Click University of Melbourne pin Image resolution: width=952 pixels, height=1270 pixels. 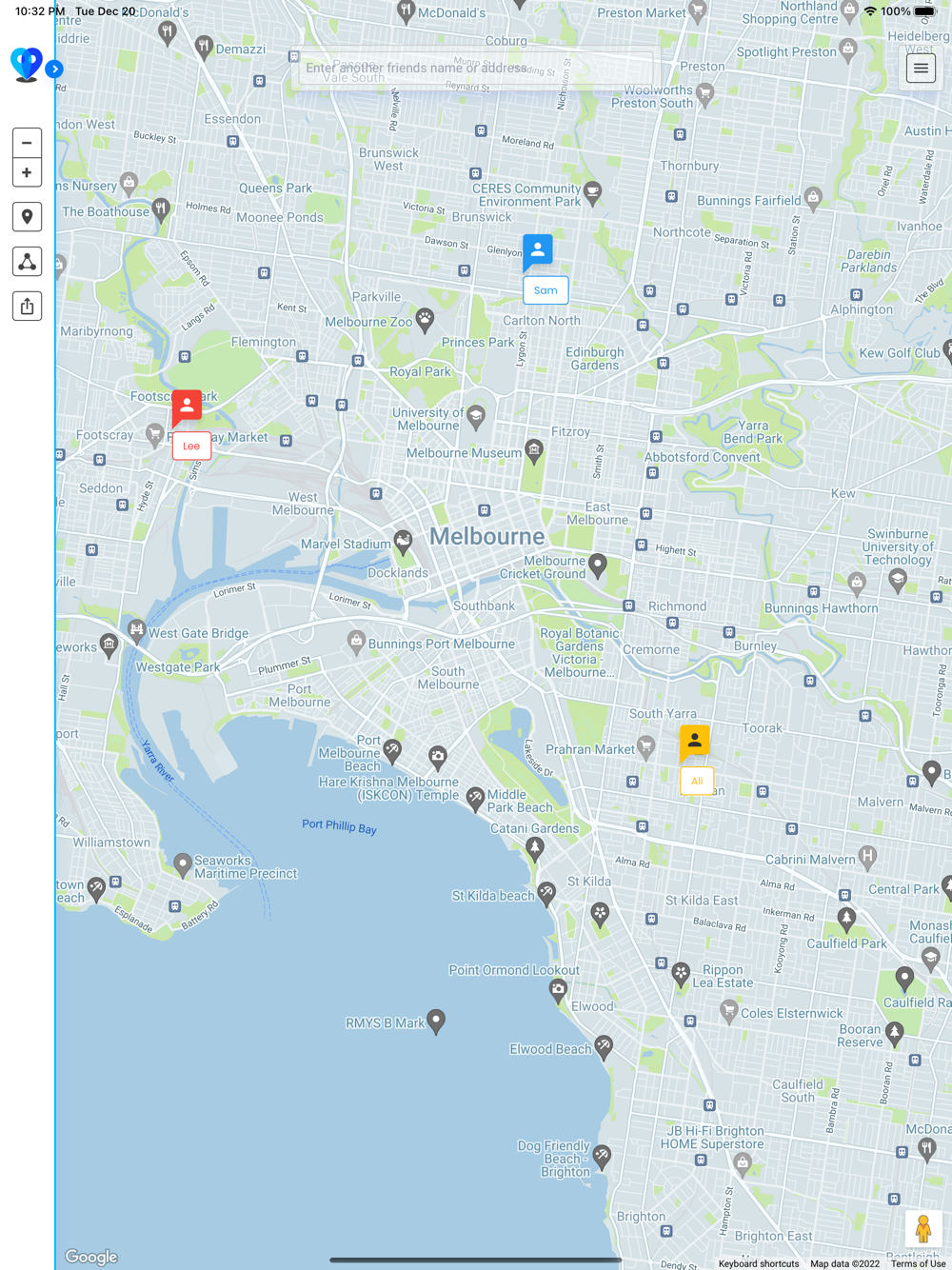pyautogui.click(x=476, y=416)
